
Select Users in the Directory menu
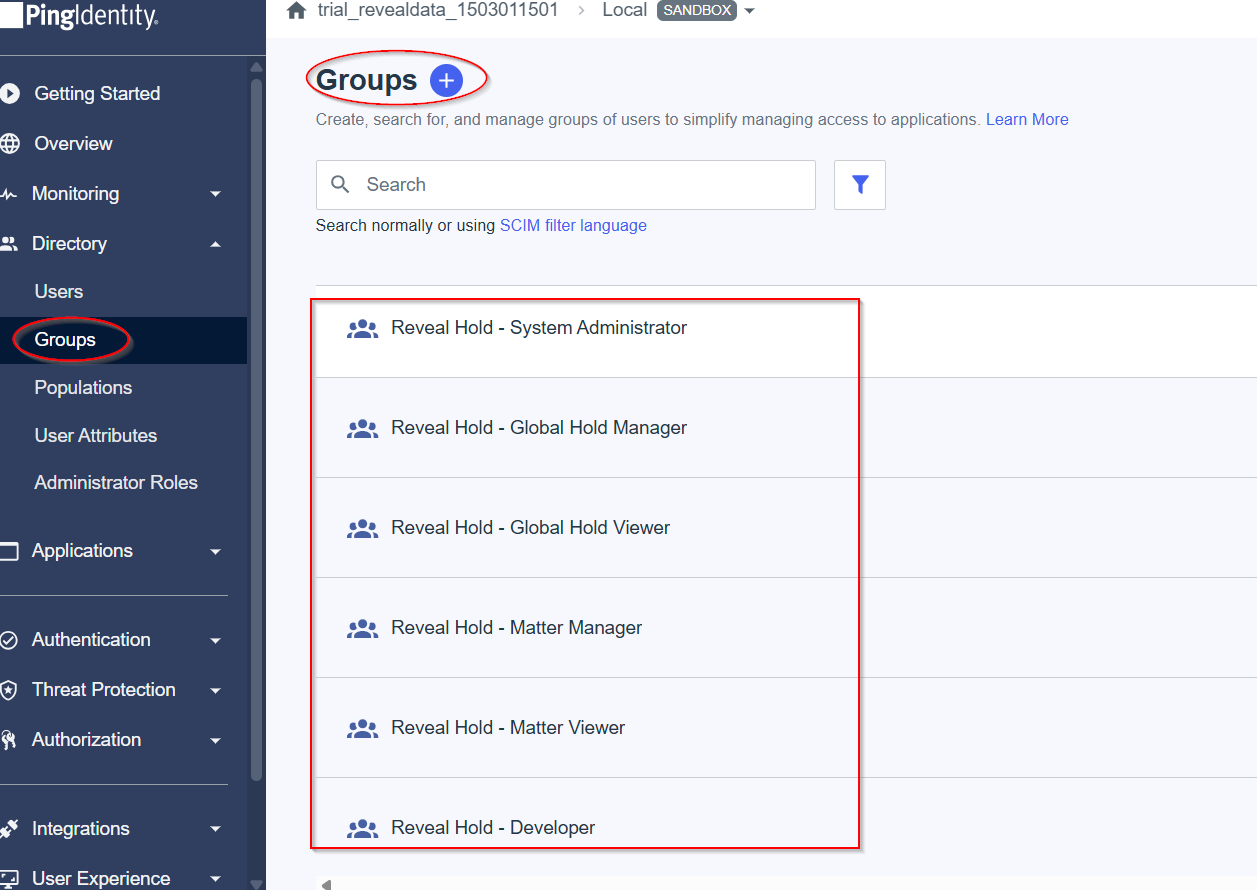(x=59, y=292)
